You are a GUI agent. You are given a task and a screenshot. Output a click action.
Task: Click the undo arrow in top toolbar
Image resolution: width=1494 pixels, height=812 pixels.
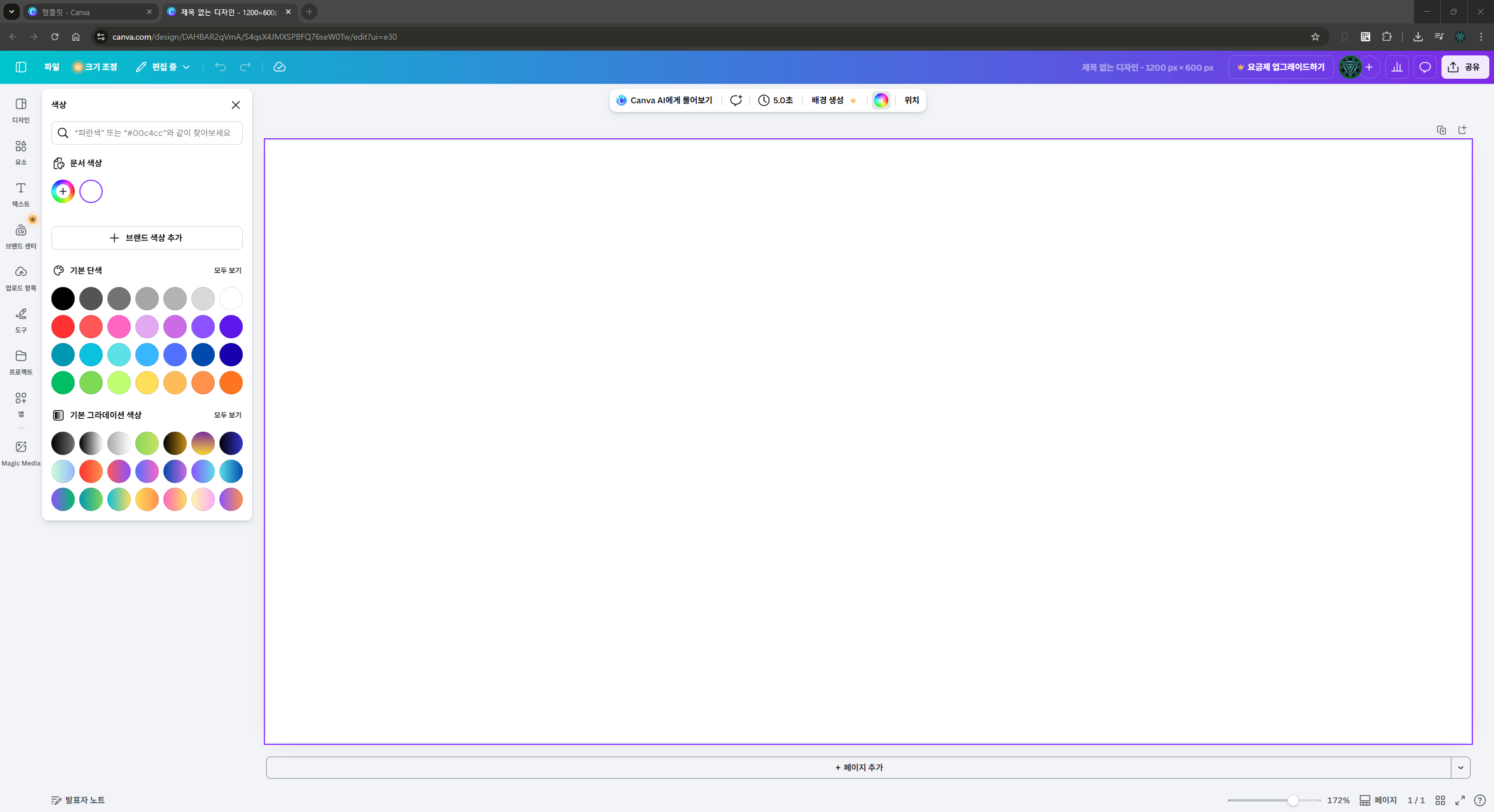point(220,67)
